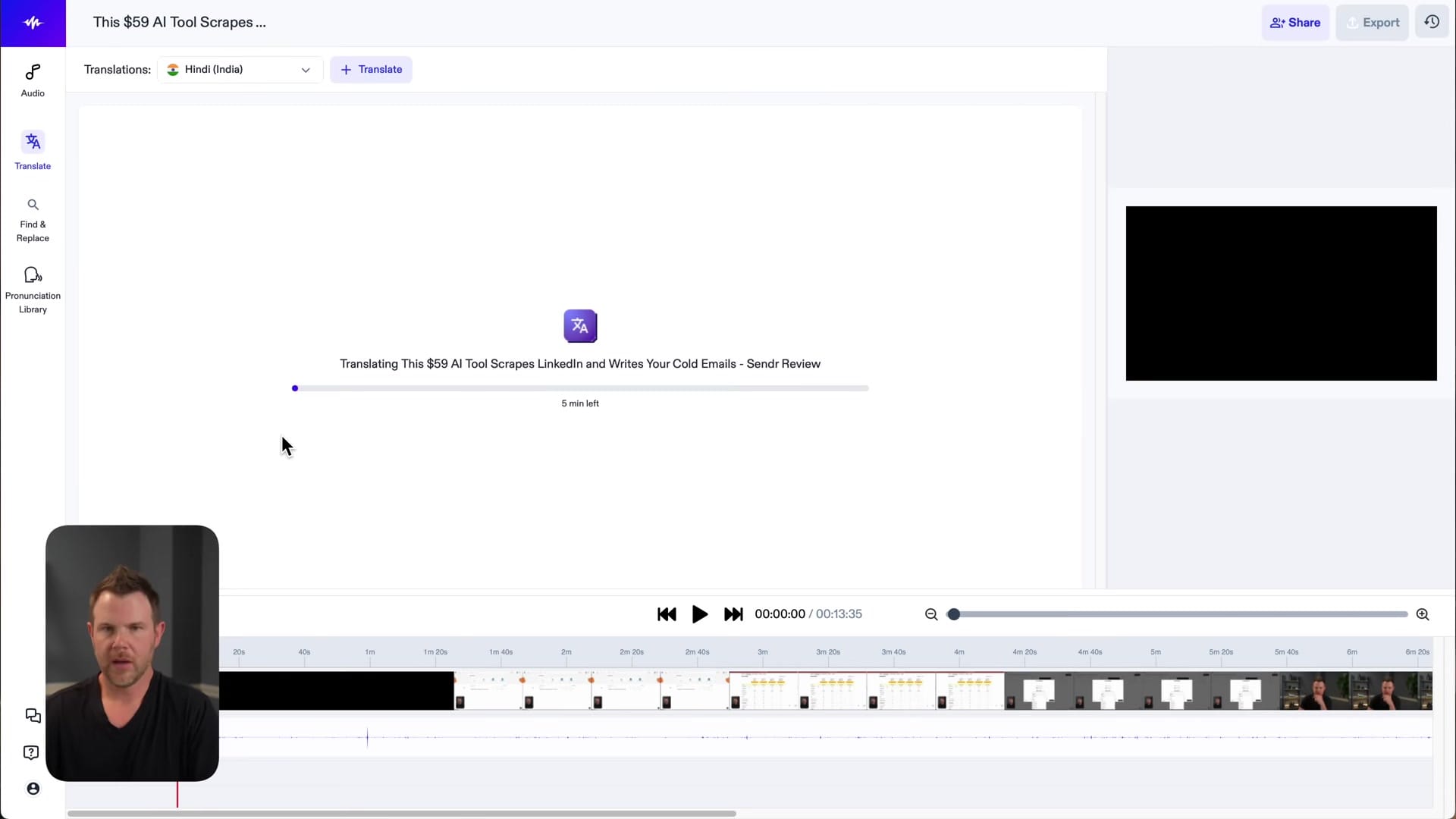The image size is (1456, 819).
Task: Zoom in the timeline
Action: tap(1423, 614)
